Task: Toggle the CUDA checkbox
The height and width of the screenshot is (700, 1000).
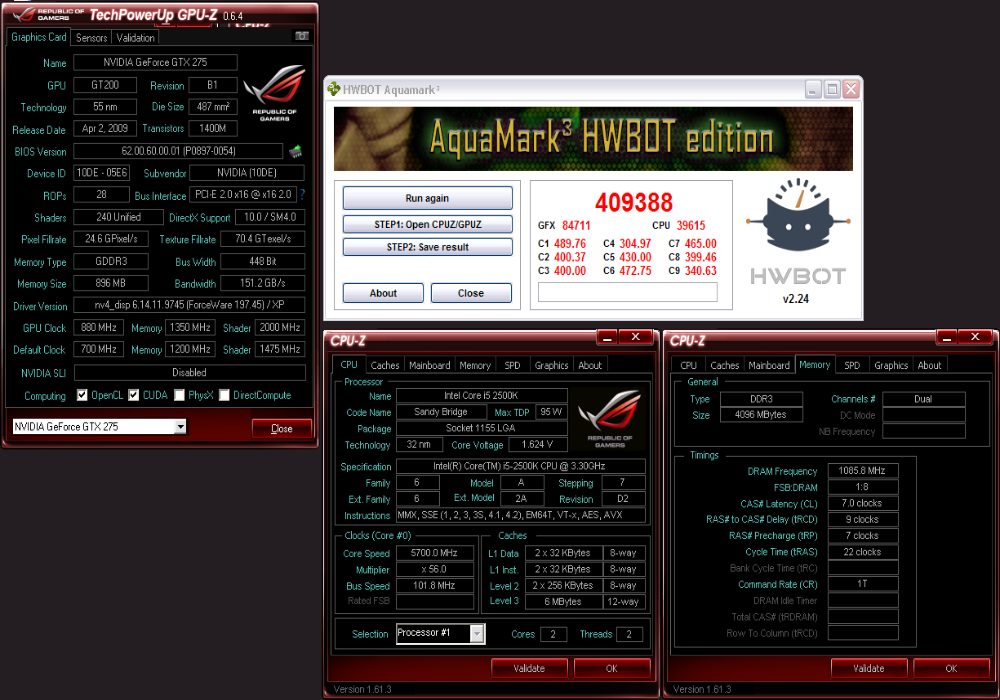Action: pyautogui.click(x=133, y=395)
